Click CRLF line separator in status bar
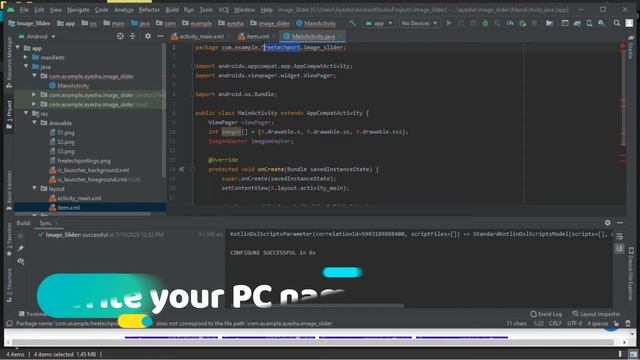640x360 pixels. (555, 323)
